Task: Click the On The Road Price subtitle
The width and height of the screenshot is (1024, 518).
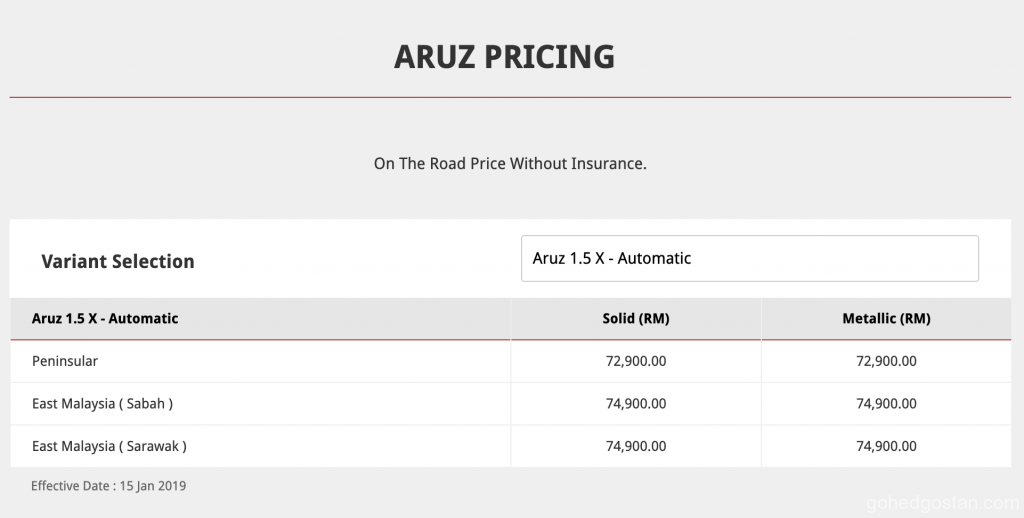Action: pyautogui.click(x=510, y=163)
